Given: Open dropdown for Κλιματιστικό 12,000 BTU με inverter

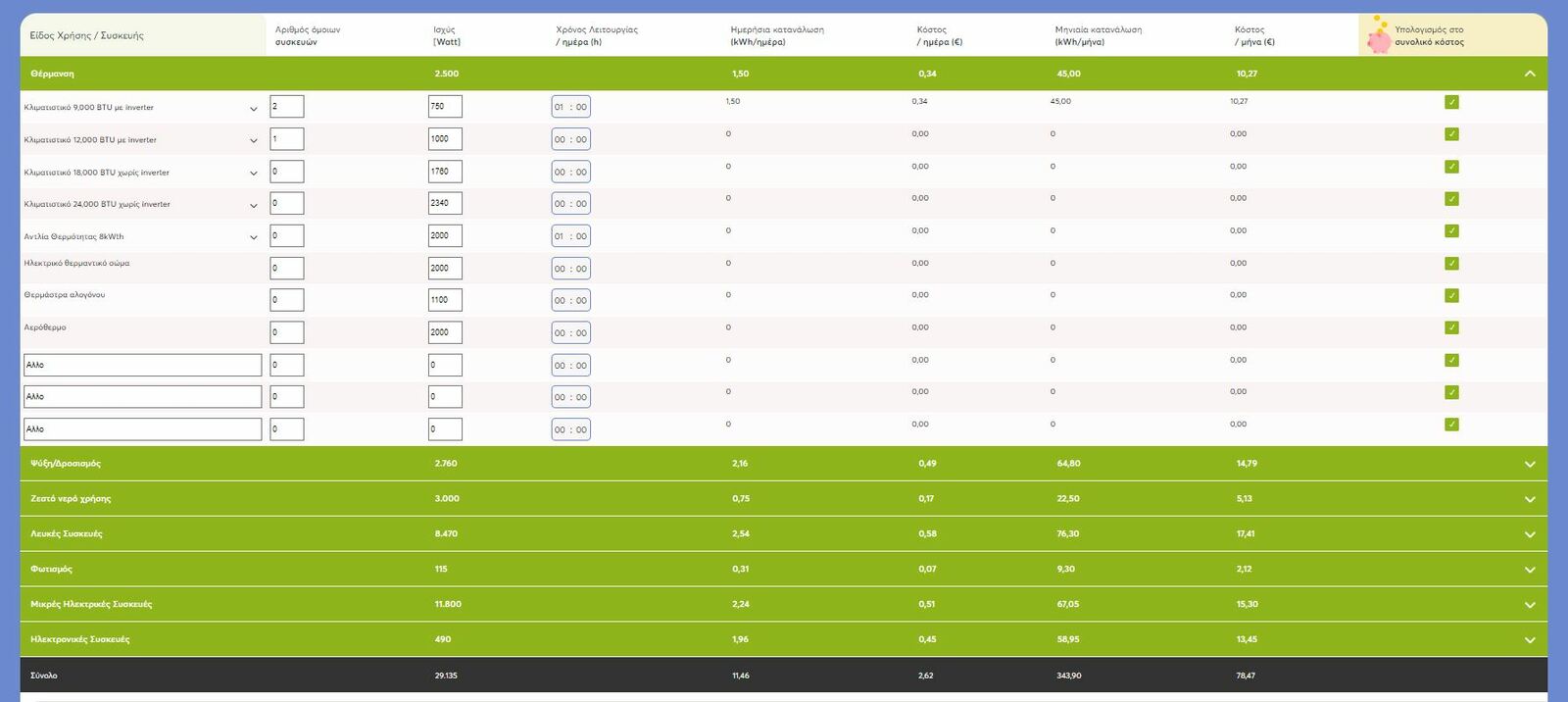Looking at the screenshot, I should point(254,140).
